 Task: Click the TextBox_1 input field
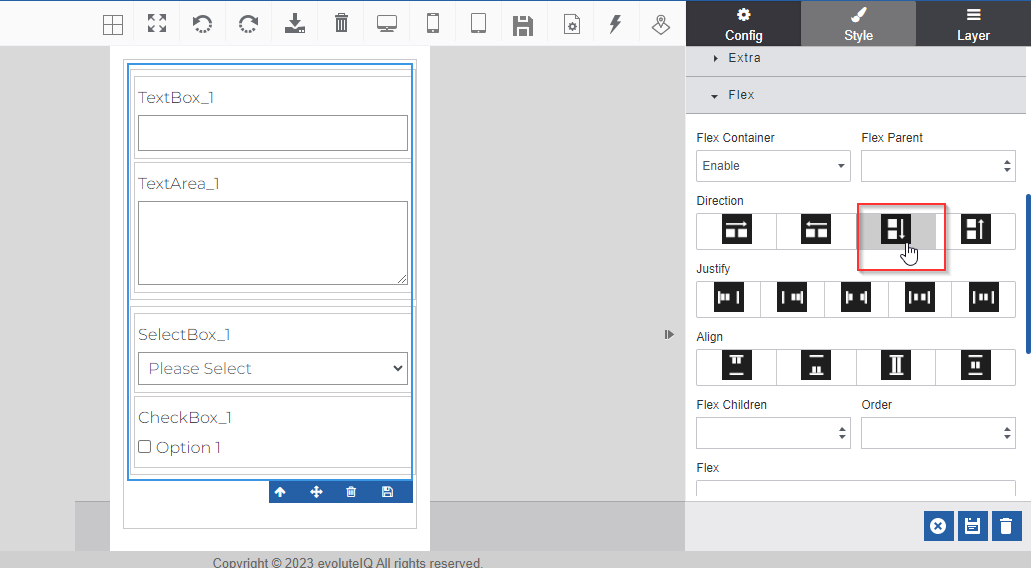click(273, 133)
